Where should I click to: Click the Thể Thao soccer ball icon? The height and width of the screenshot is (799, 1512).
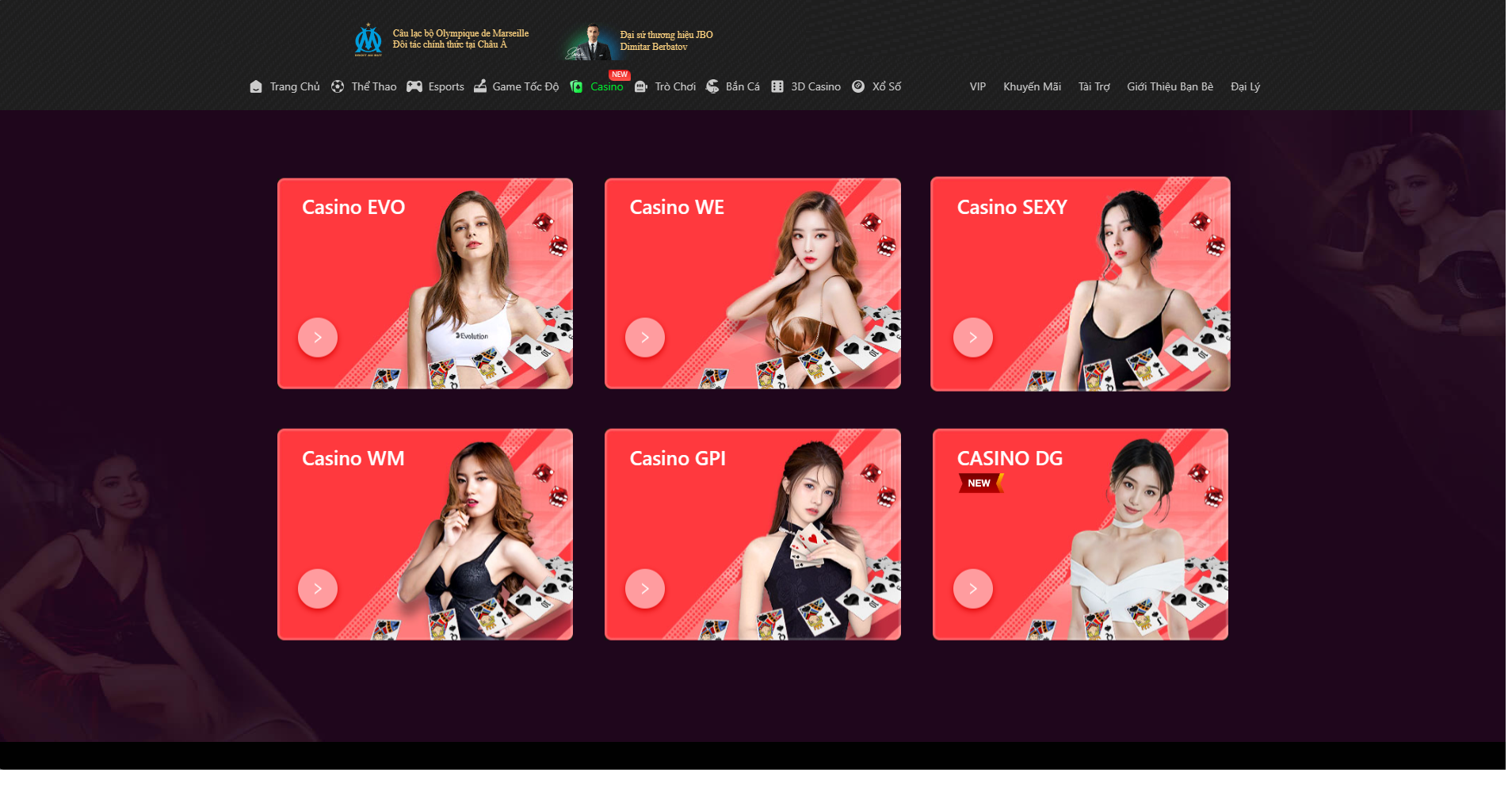coord(338,86)
